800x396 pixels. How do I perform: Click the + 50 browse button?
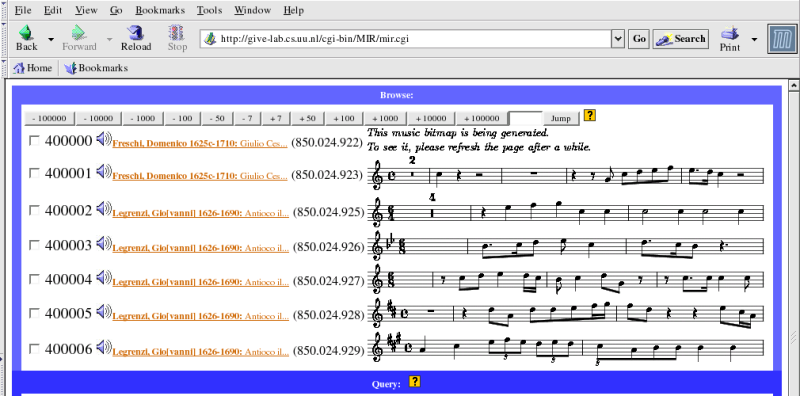click(308, 118)
